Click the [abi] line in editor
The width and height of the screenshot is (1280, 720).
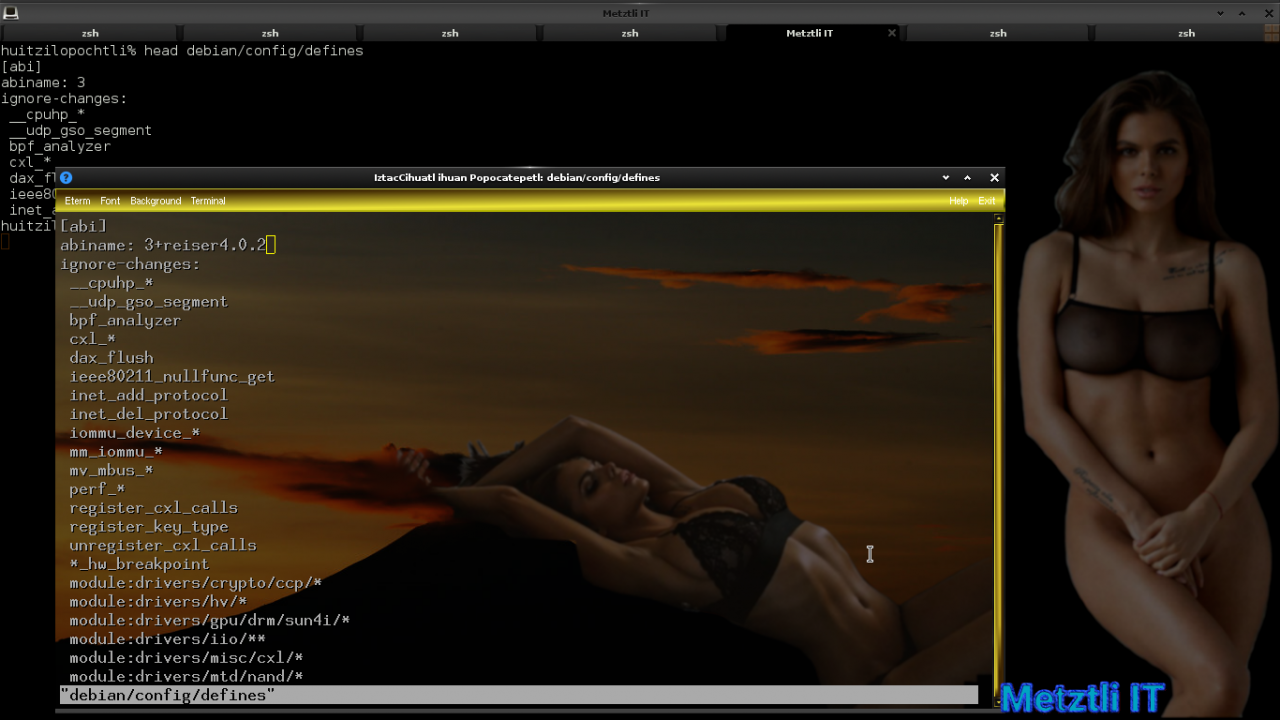click(x=83, y=226)
